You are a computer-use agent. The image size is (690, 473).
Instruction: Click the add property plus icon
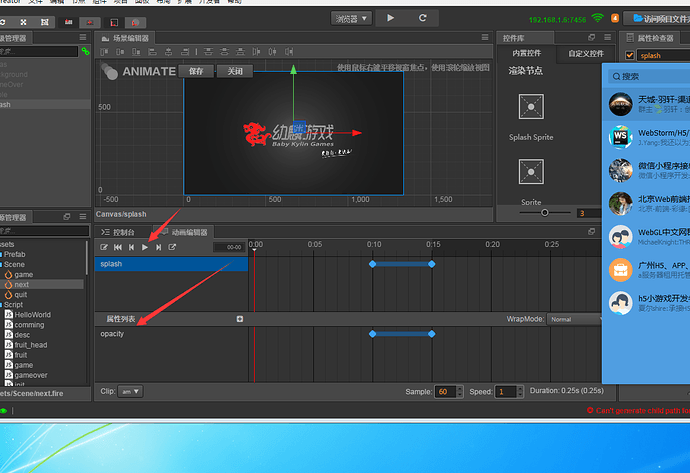tap(240, 319)
